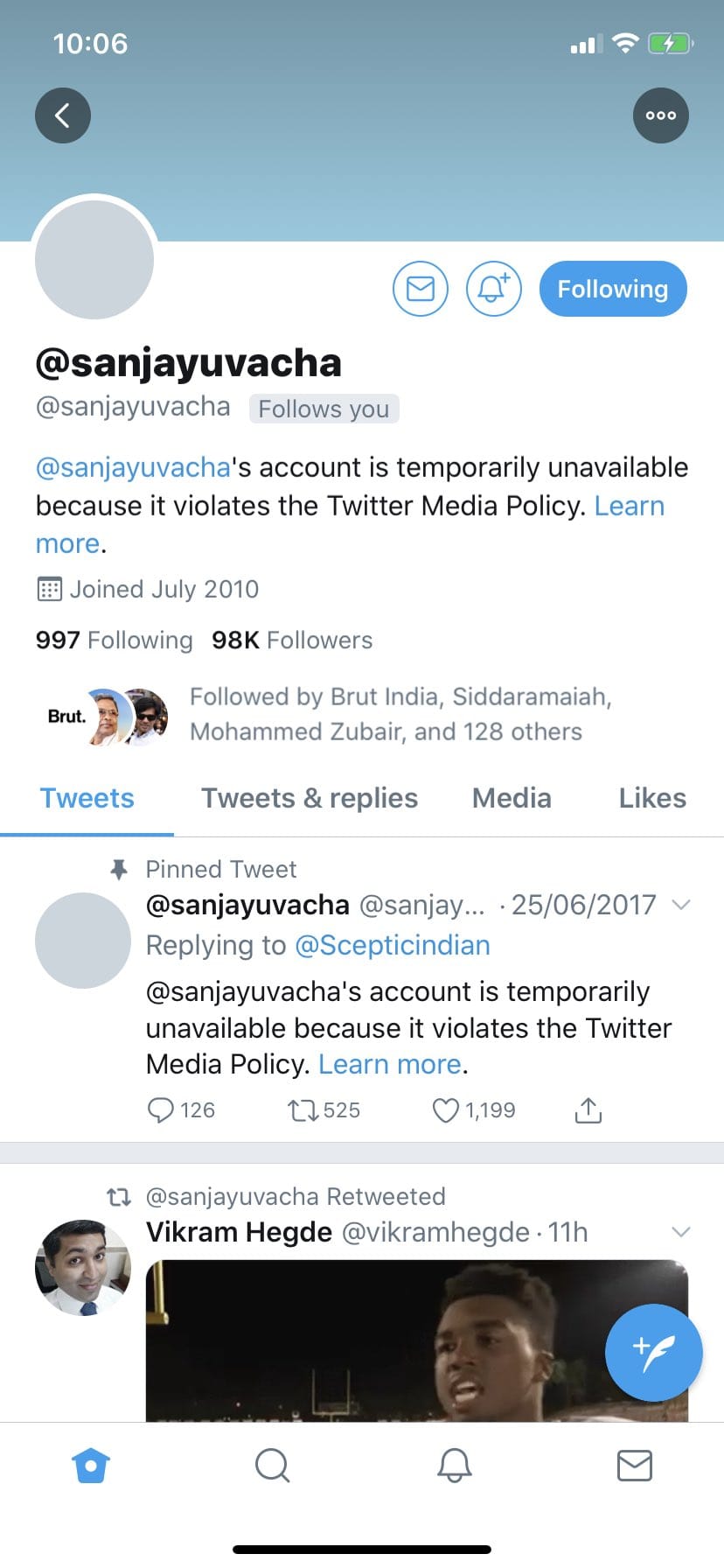
Task: Tap the back arrow button
Action: [63, 115]
